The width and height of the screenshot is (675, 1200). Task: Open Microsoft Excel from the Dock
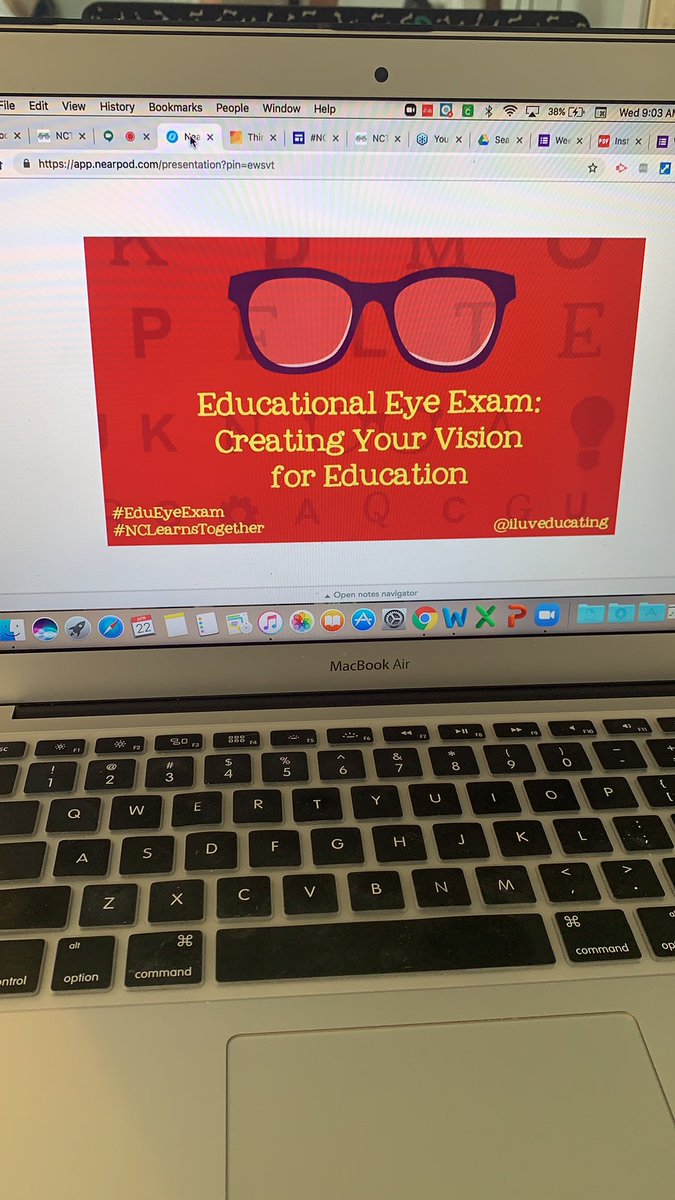[485, 617]
